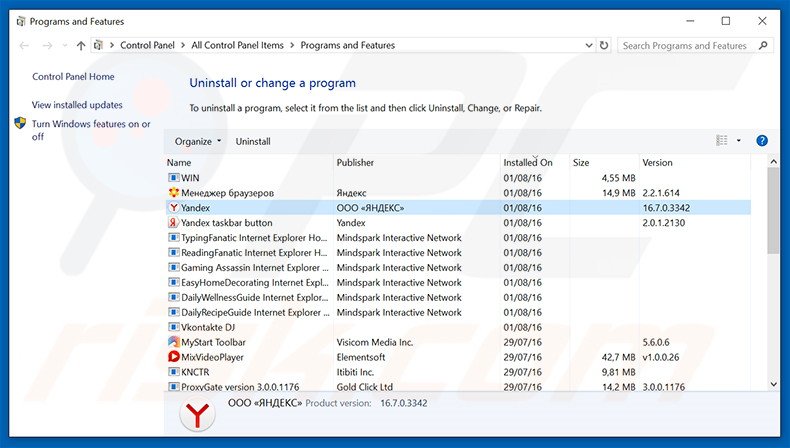
Task: Click the large Yandex logo in details pane
Action: pyautogui.click(x=198, y=415)
